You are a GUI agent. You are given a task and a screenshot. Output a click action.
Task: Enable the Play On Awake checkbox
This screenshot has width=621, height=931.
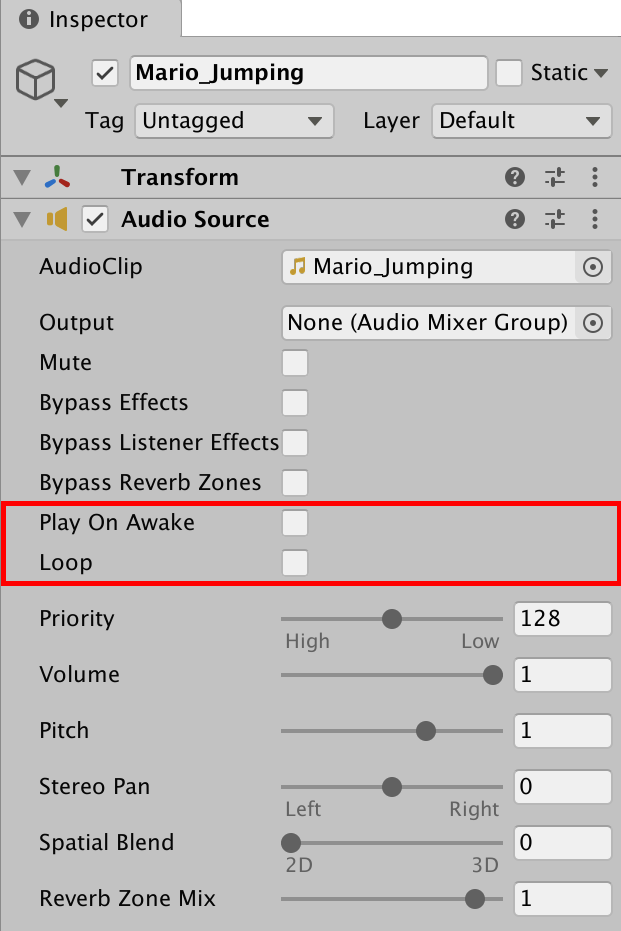(x=295, y=523)
